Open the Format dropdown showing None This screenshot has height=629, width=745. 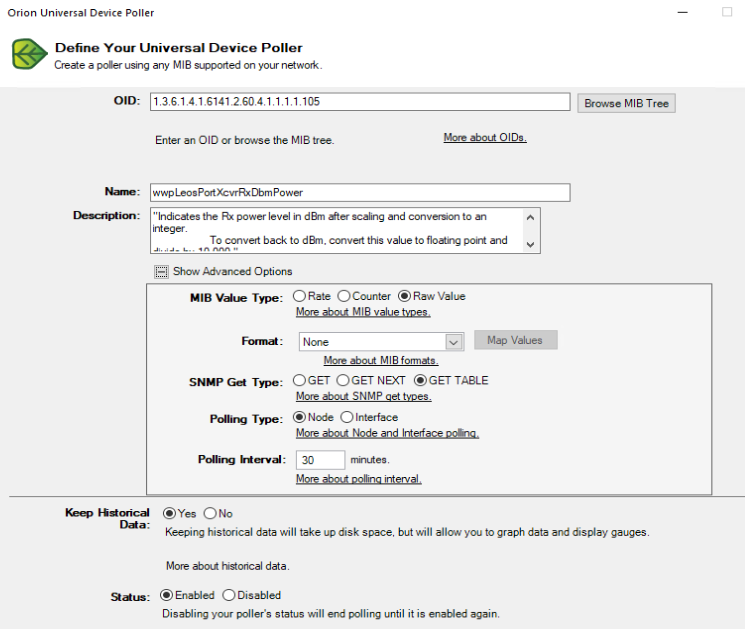coord(381,342)
